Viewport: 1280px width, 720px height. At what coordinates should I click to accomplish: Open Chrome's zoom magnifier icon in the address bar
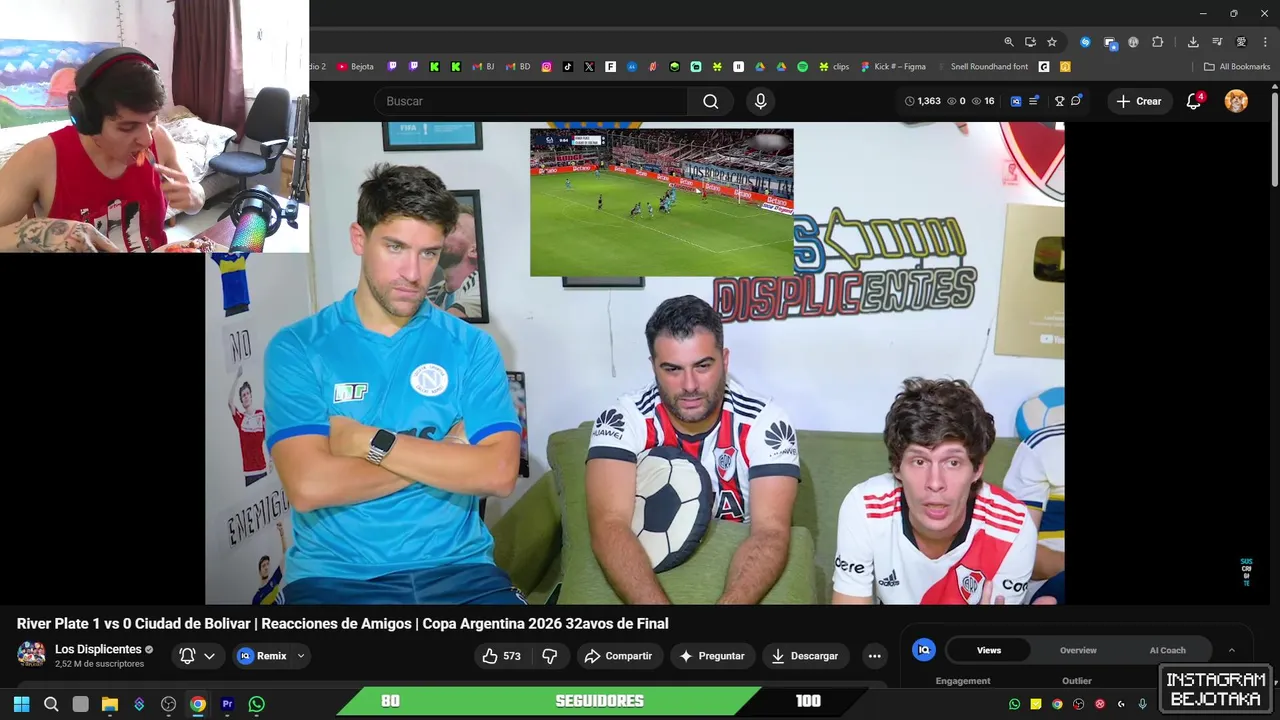[1009, 42]
